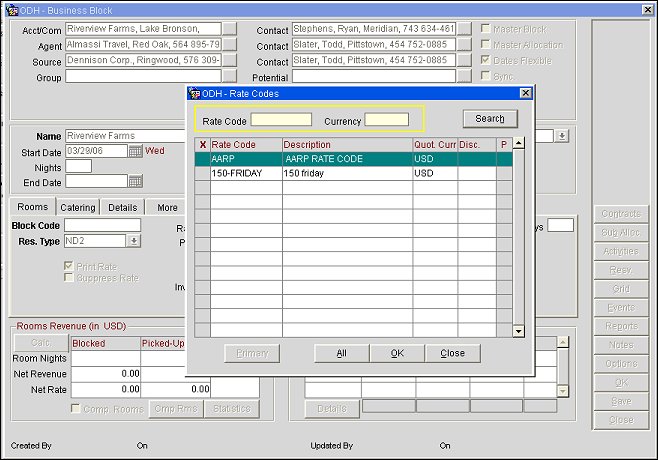
Task: Click OK in the Rate Codes dialog
Action: [397, 353]
